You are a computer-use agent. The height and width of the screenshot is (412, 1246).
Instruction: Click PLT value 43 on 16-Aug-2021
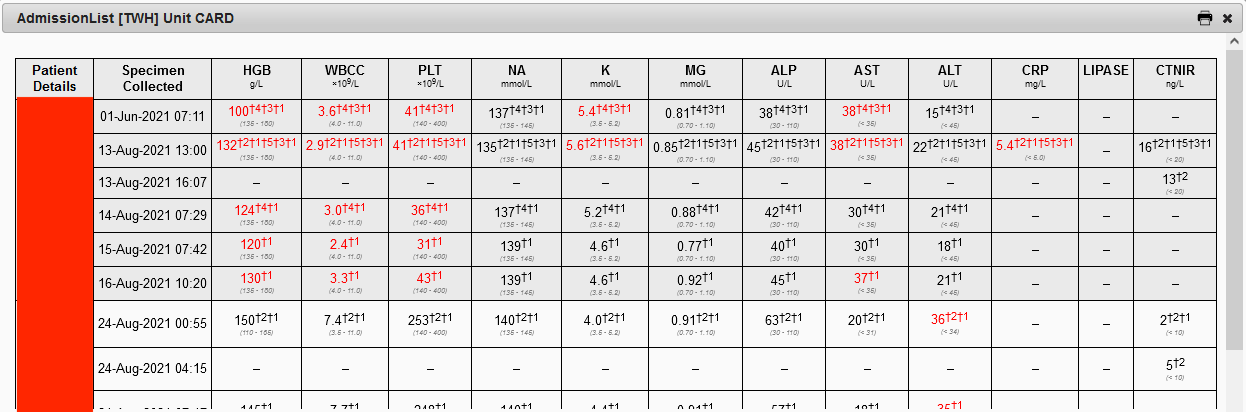coord(430,280)
